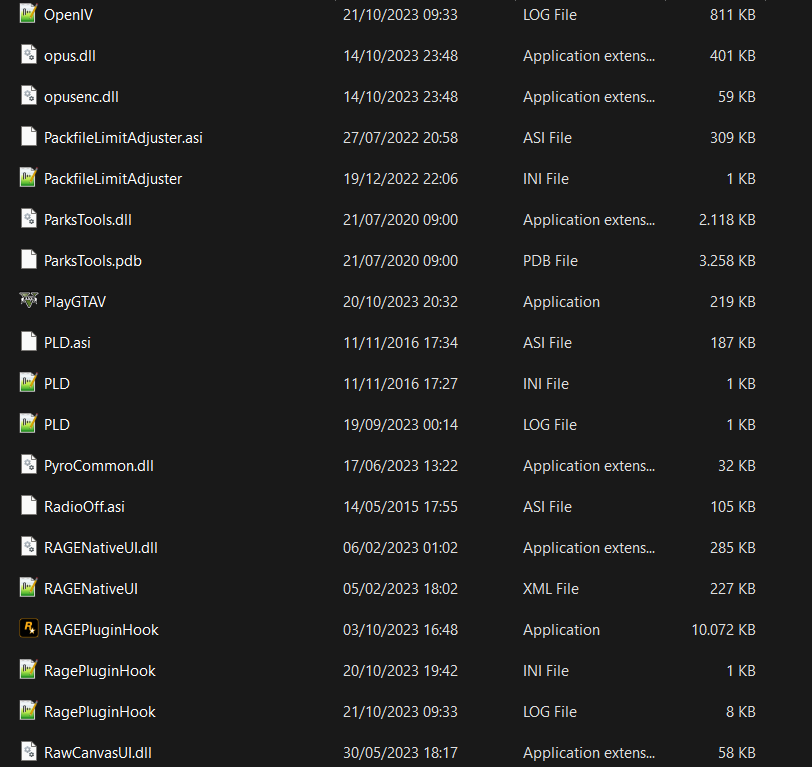
Task: Click the RAGENativeUI.dll file name
Action: [101, 548]
